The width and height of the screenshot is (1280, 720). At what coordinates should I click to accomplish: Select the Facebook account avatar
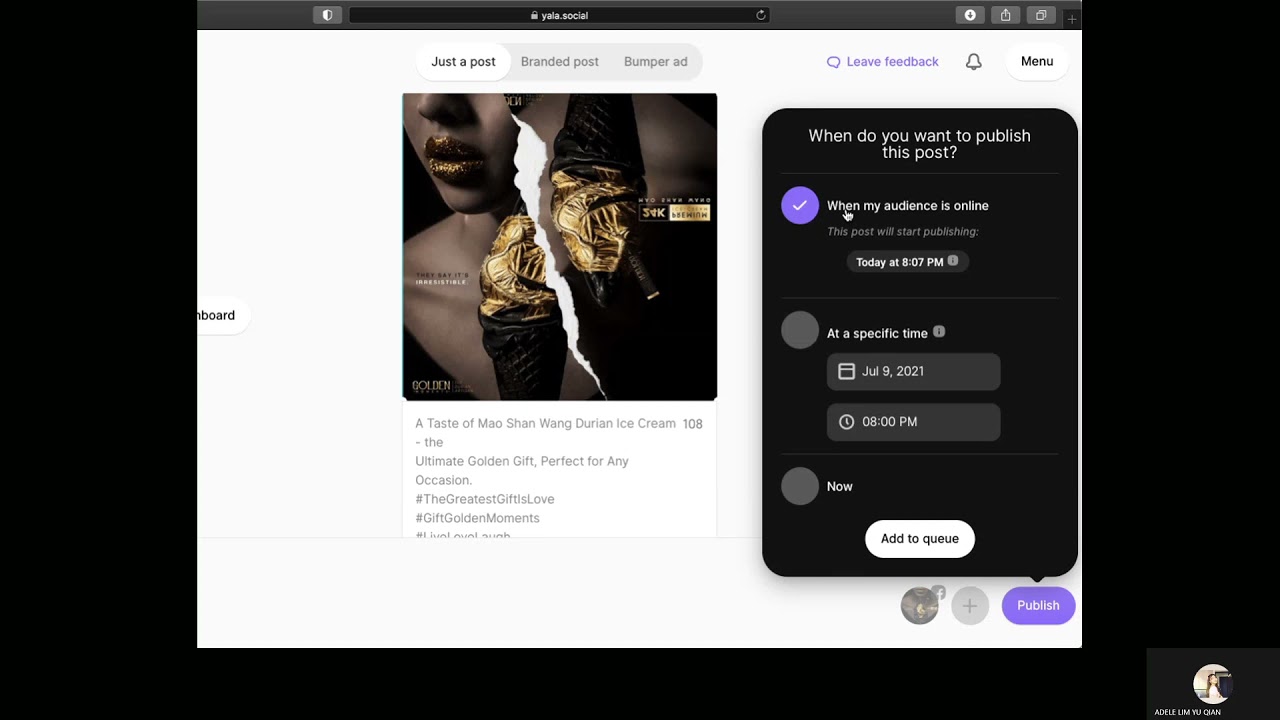coord(920,605)
